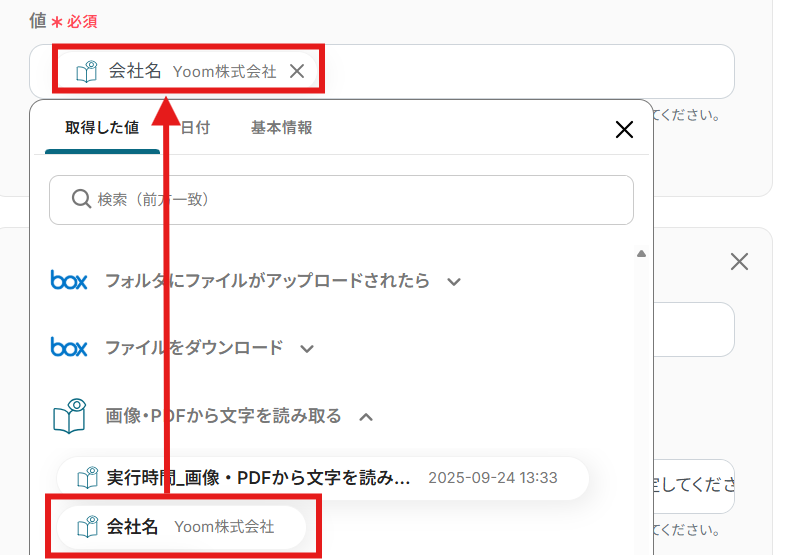Click the book icon in 実行時間 row

pos(87,478)
